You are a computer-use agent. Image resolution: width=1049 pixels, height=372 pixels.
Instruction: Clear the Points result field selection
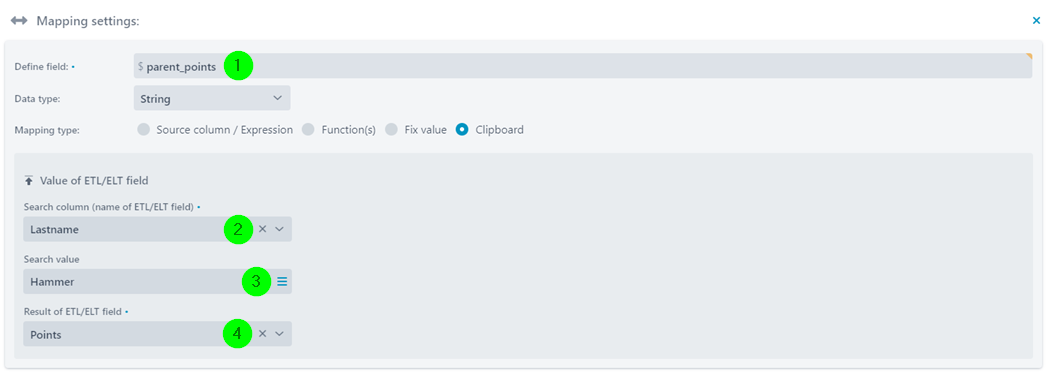click(x=262, y=333)
